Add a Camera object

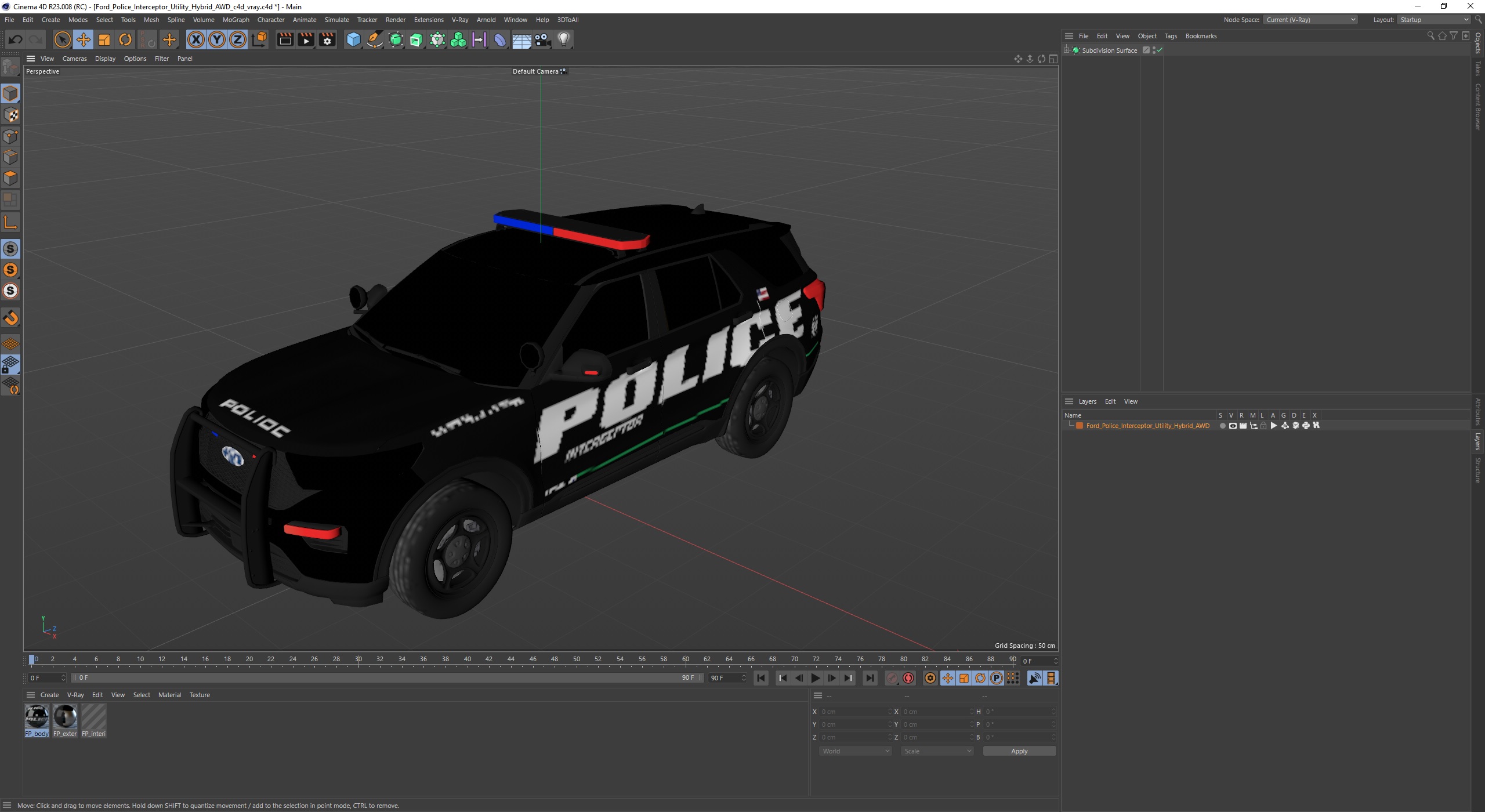(x=542, y=39)
